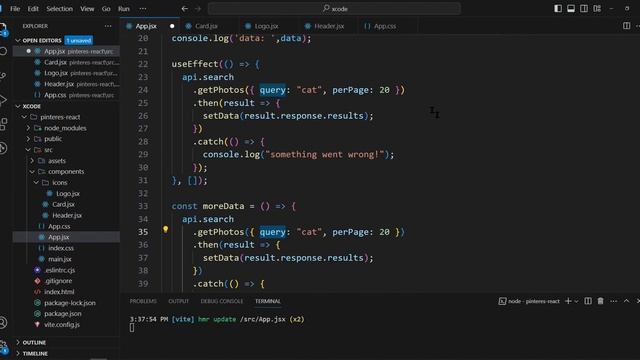640x360 pixels.
Task: Kill terminal with trash icon
Action: pyautogui.click(x=600, y=301)
